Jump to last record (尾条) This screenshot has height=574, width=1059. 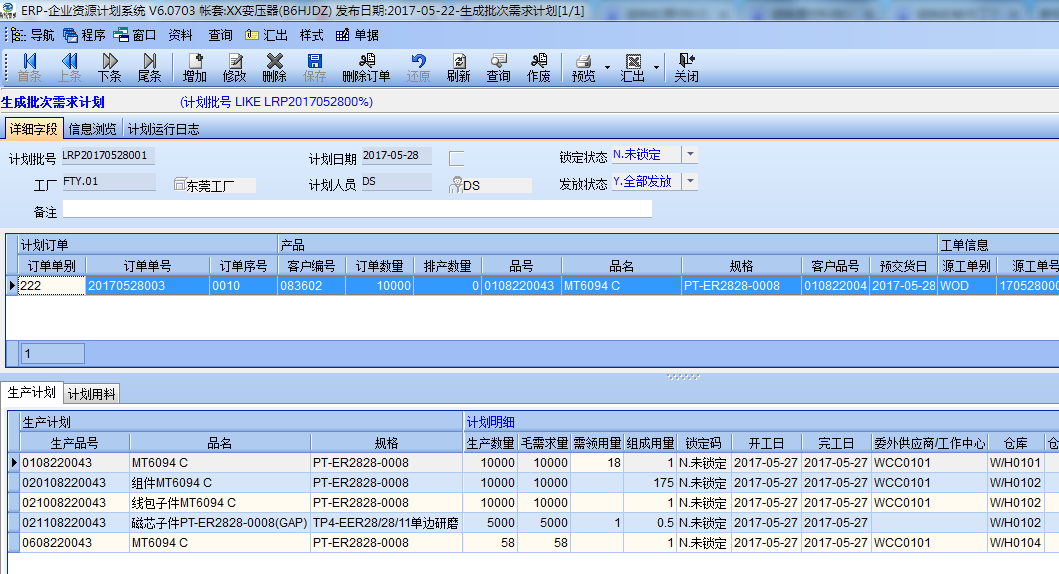149,68
